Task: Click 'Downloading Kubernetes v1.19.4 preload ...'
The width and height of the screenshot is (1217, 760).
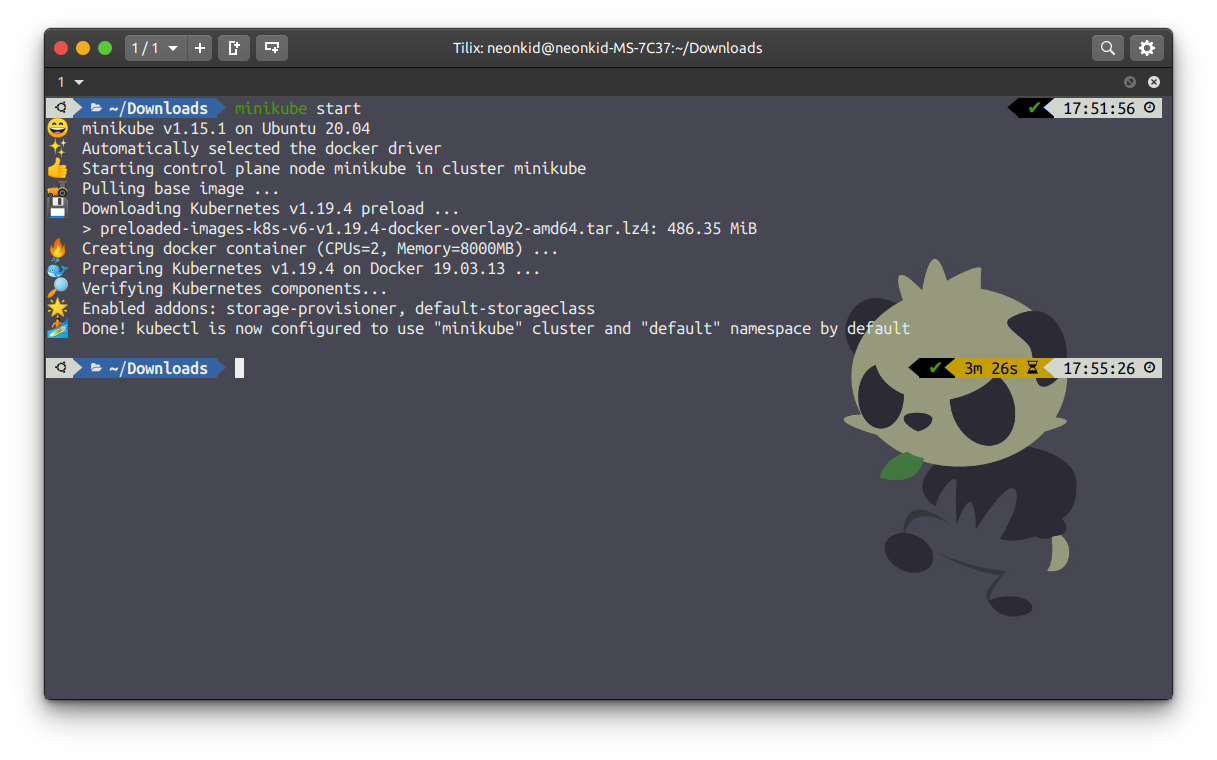Action: [x=271, y=208]
